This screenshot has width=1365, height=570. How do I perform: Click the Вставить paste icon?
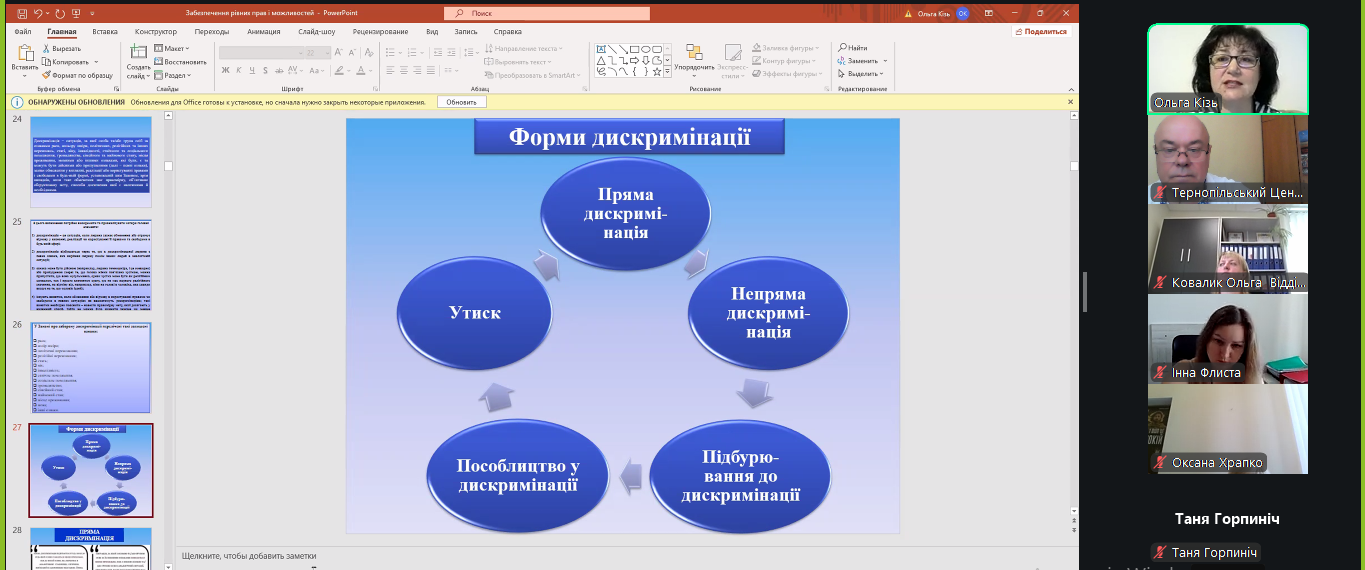[x=24, y=52]
